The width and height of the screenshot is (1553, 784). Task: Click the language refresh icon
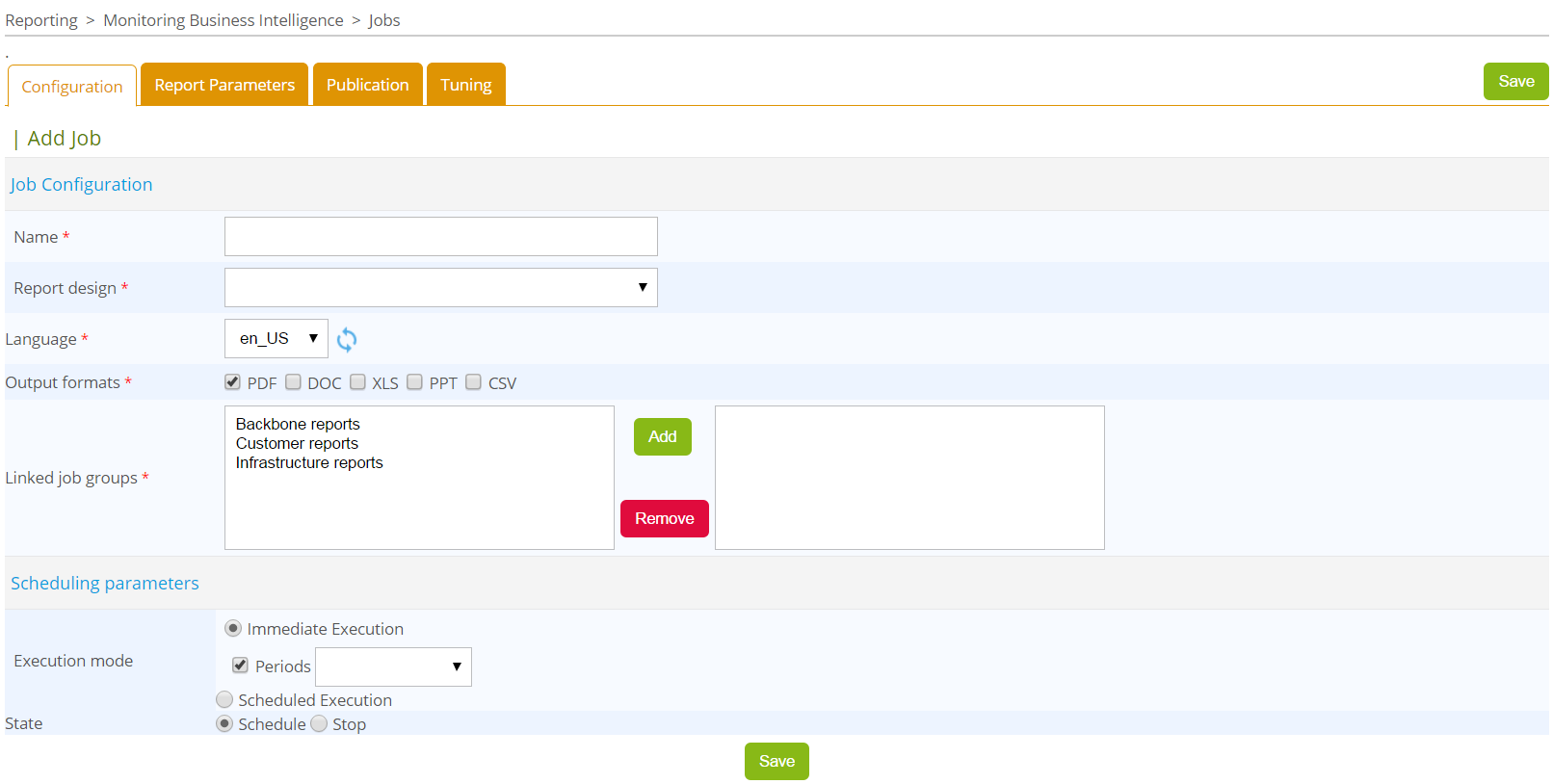coord(347,339)
